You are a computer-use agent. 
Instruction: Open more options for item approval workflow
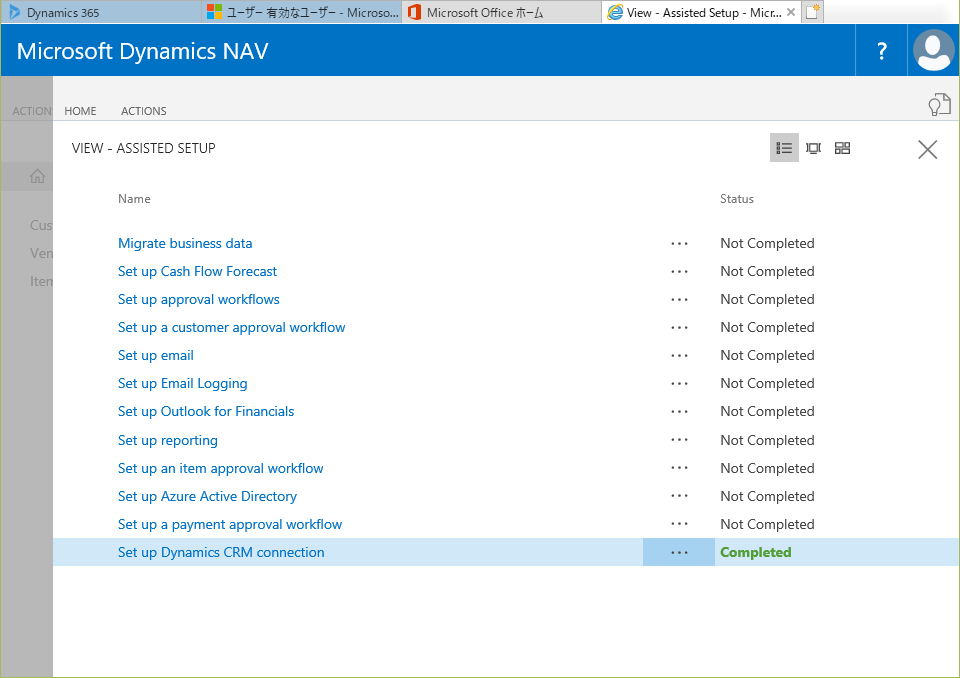pyautogui.click(x=679, y=468)
